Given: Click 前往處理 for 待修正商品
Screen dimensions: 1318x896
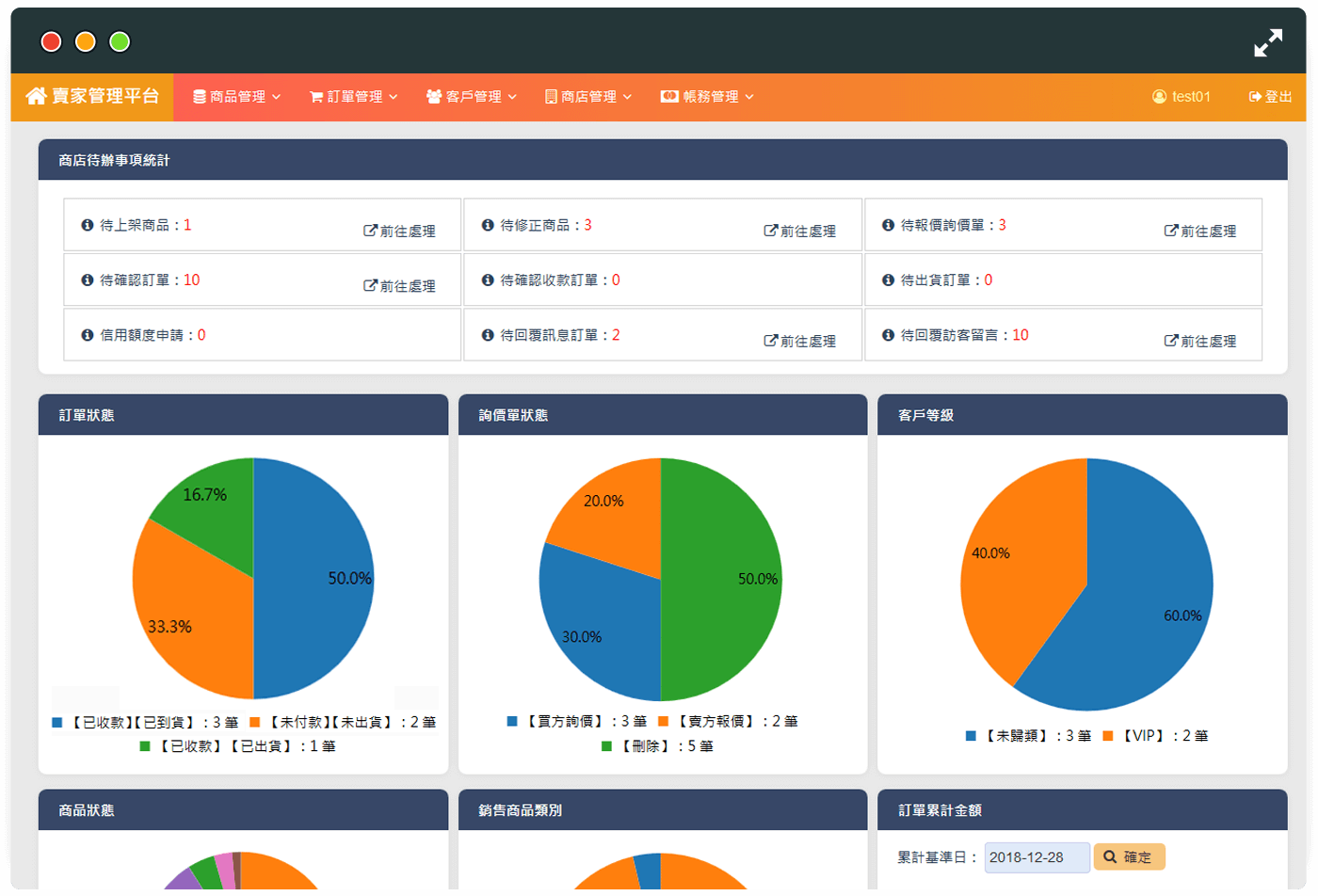Looking at the screenshot, I should (x=800, y=231).
